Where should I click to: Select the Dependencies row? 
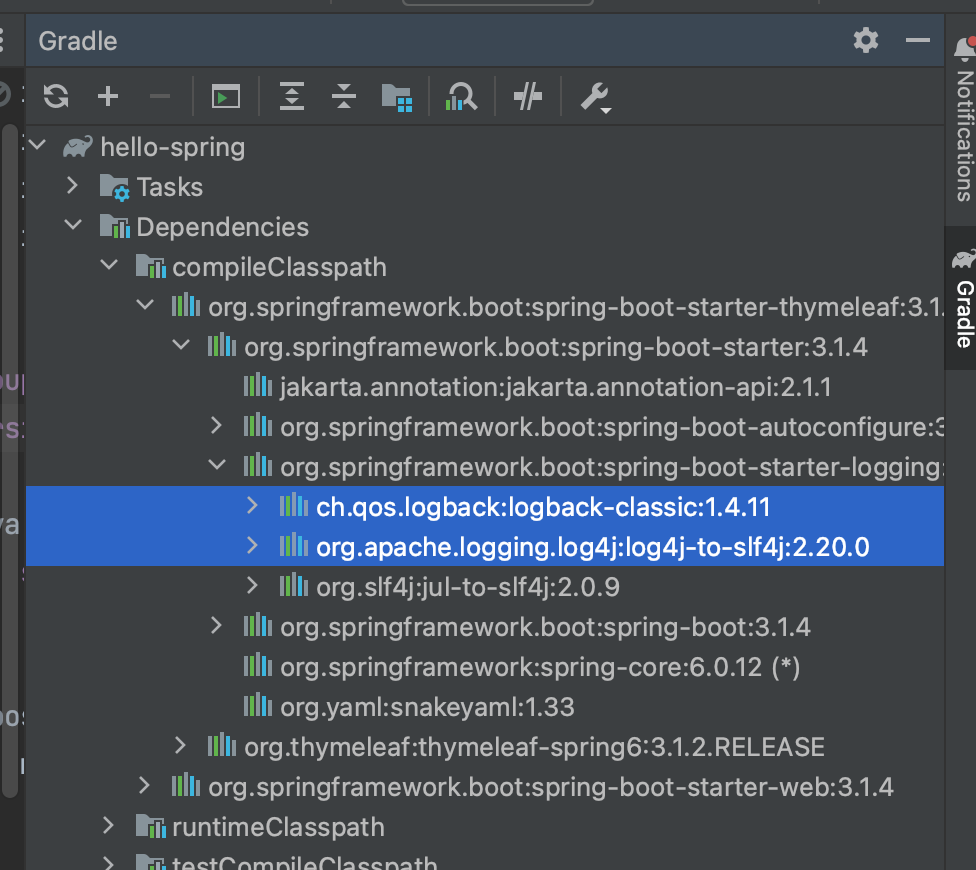pos(485,227)
